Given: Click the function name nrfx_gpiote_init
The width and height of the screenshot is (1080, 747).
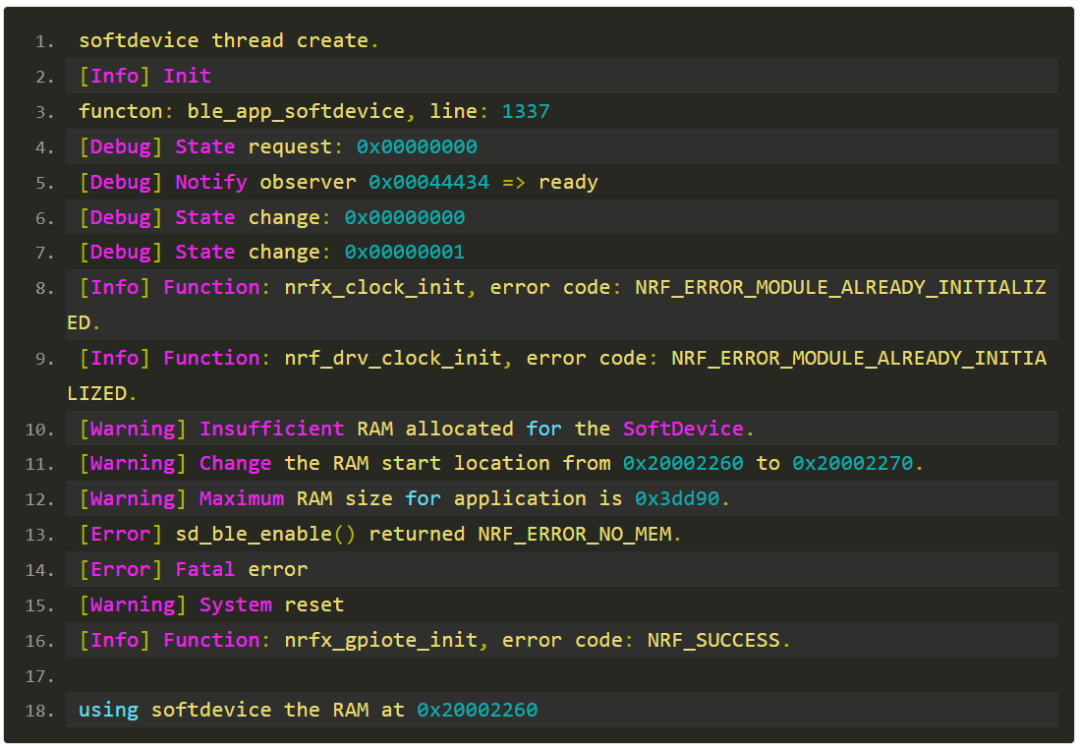Looking at the screenshot, I should pos(381,640).
